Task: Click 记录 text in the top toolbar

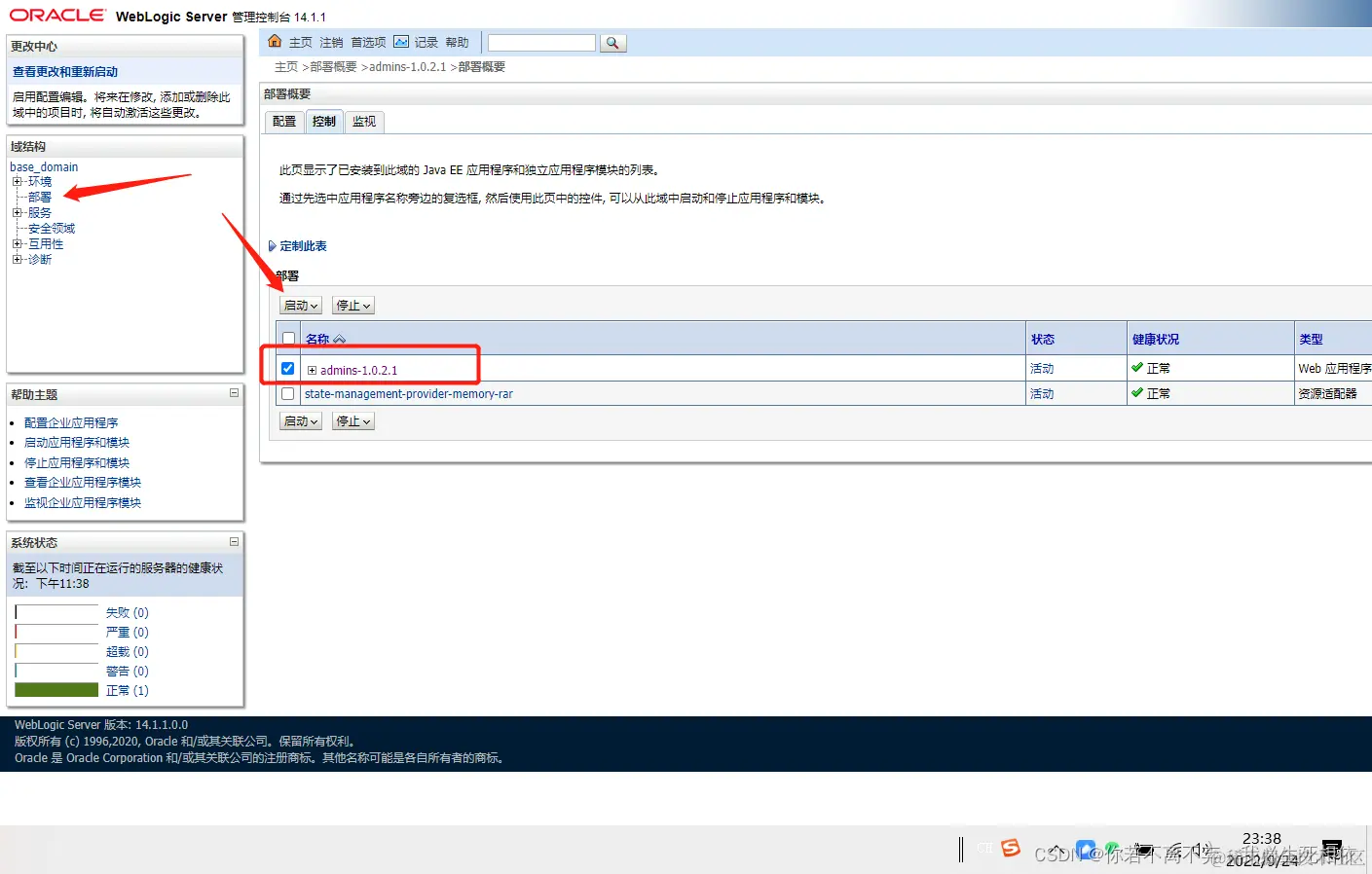Action: [x=426, y=43]
